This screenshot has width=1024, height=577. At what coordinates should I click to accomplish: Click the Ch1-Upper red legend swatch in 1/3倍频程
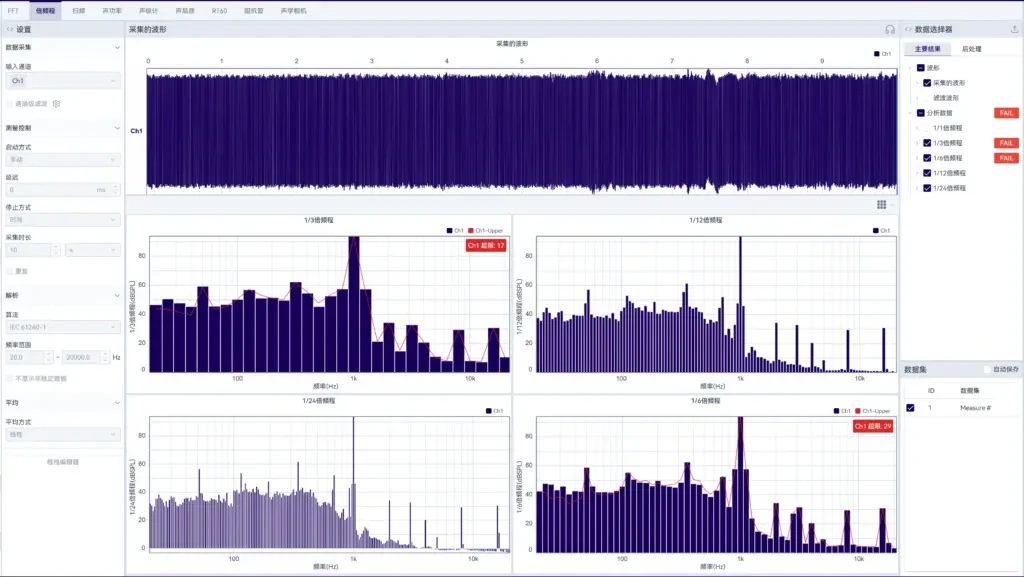tap(471, 230)
